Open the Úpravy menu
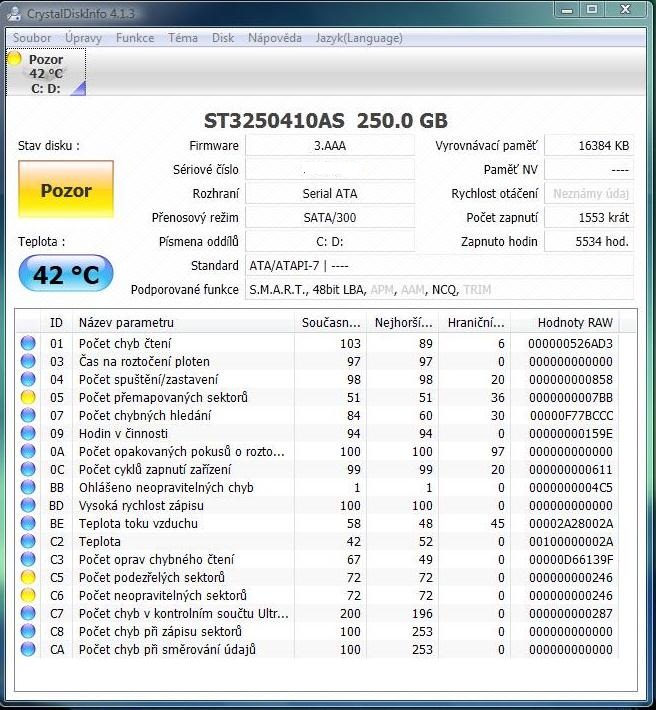This screenshot has height=710, width=656. point(83,38)
